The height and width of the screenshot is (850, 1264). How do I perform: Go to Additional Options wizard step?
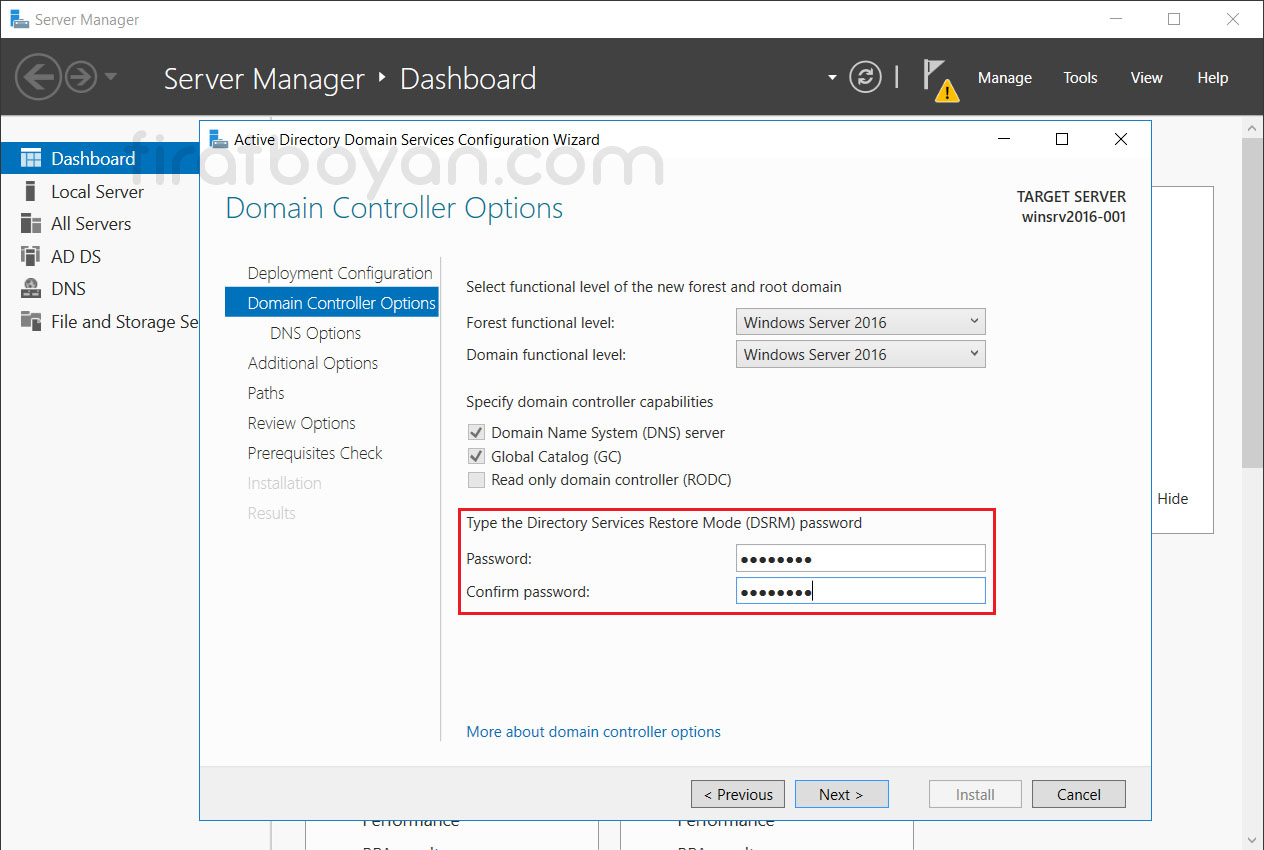313,363
